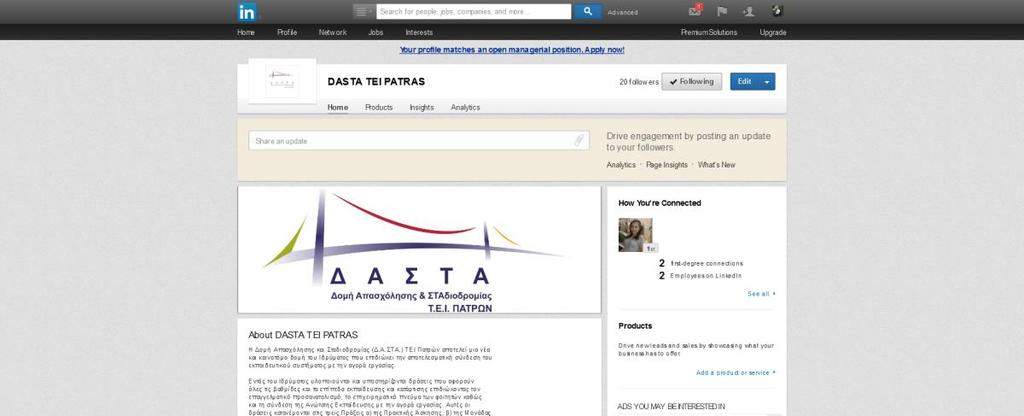Click the add connections person icon
This screenshot has width=1024, height=416.
748,12
